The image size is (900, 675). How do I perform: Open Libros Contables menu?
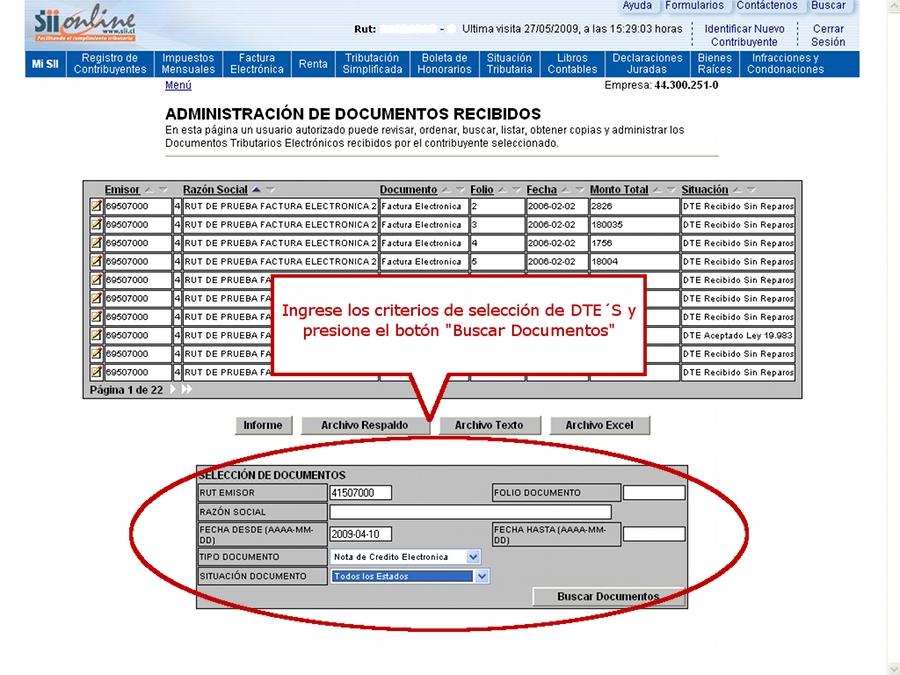click(572, 64)
